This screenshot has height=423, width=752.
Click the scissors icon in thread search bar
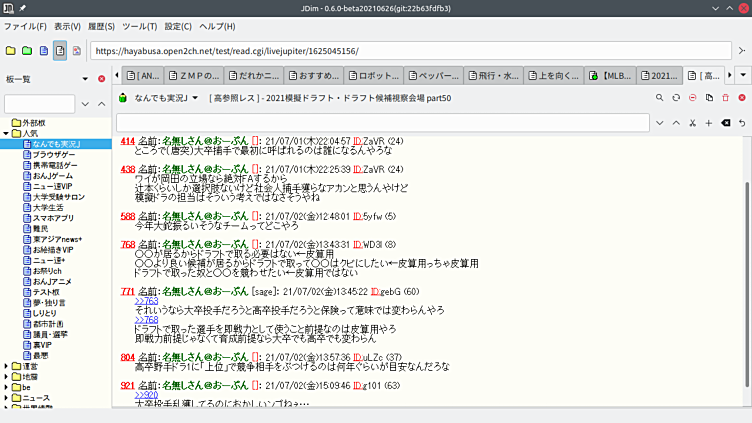[x=692, y=122]
